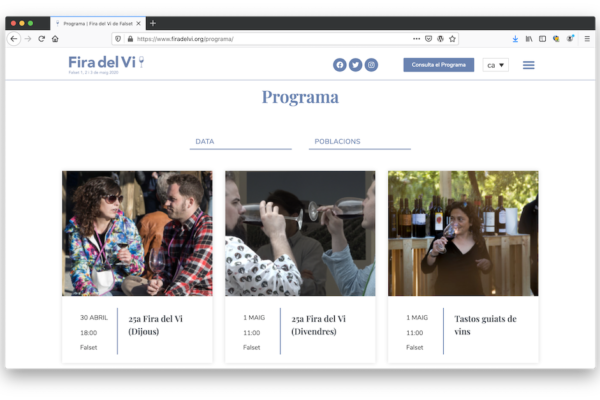
Task: Go to browser home page
Action: click(55, 39)
